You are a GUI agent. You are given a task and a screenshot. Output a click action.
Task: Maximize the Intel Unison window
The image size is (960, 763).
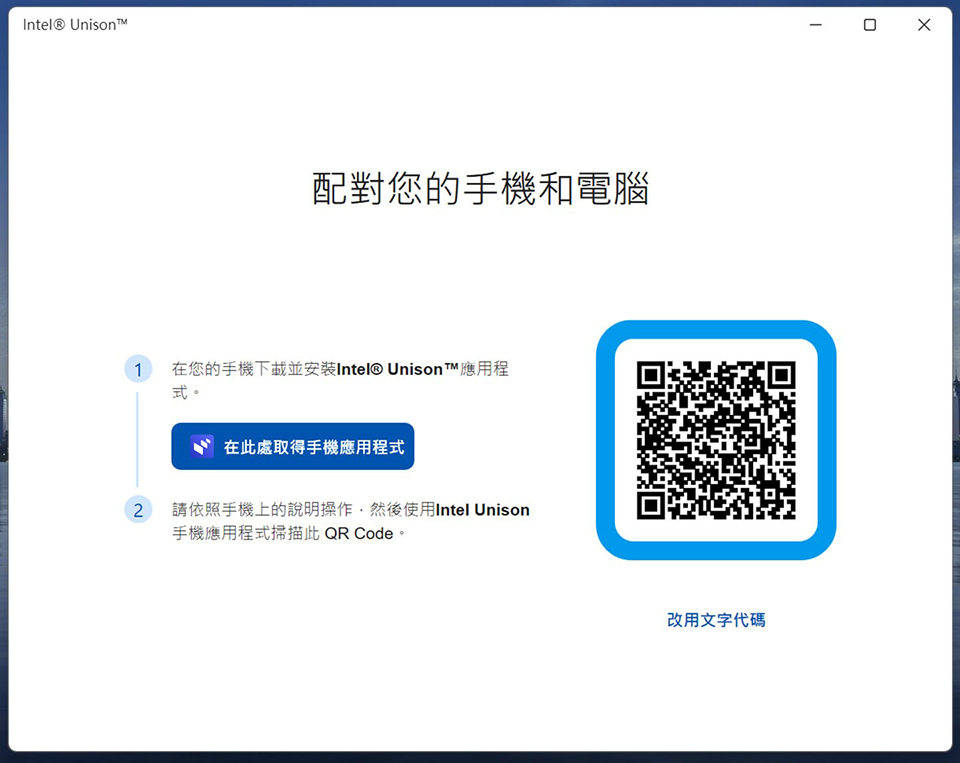(869, 24)
